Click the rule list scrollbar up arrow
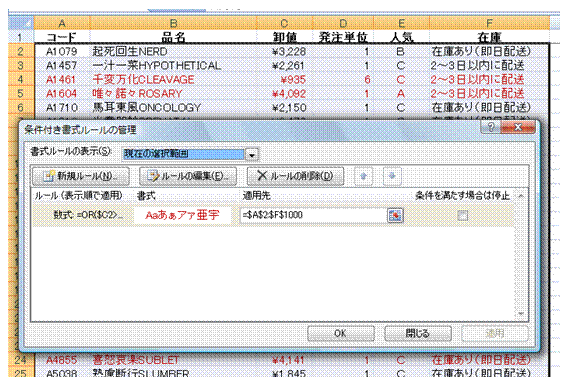Viewport: 567px width, 383px height. click(521, 196)
